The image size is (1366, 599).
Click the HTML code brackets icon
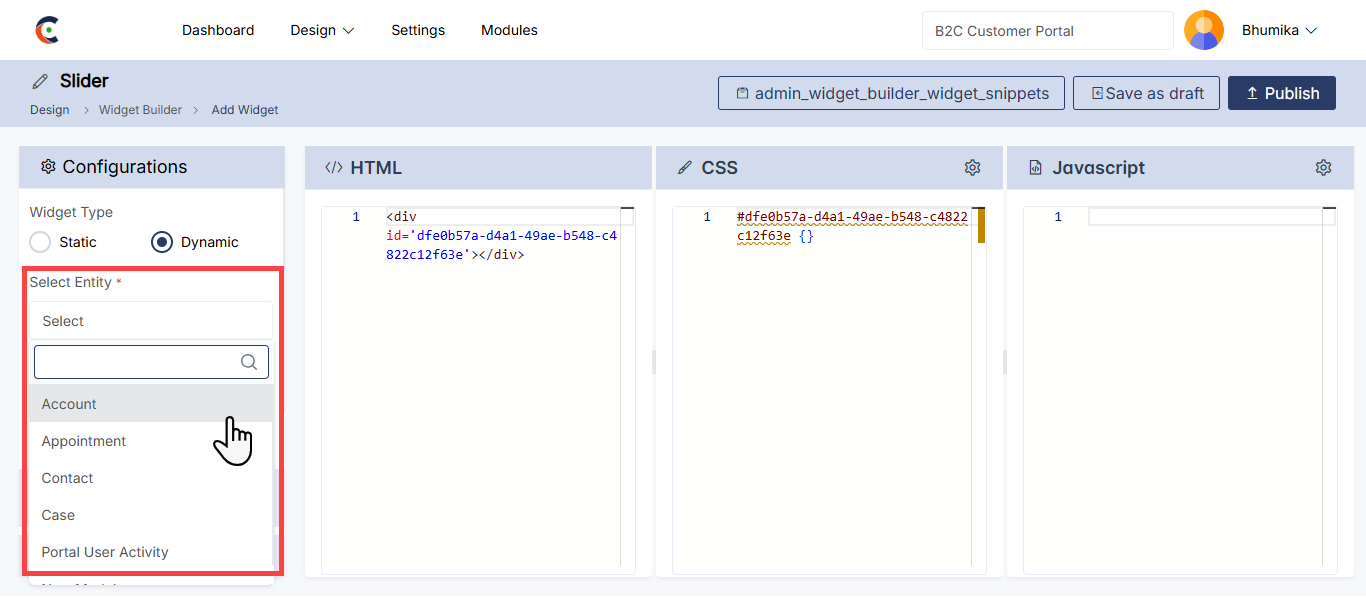click(334, 168)
